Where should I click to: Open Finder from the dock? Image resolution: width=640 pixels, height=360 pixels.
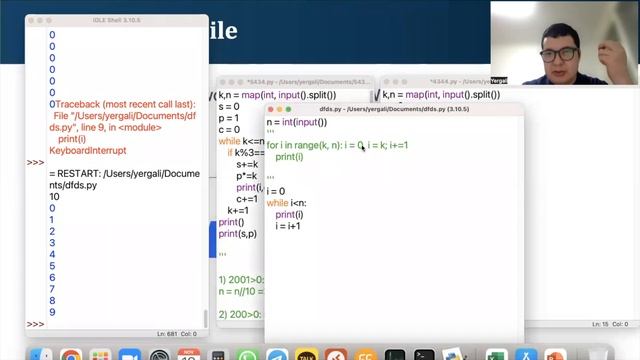(41, 355)
